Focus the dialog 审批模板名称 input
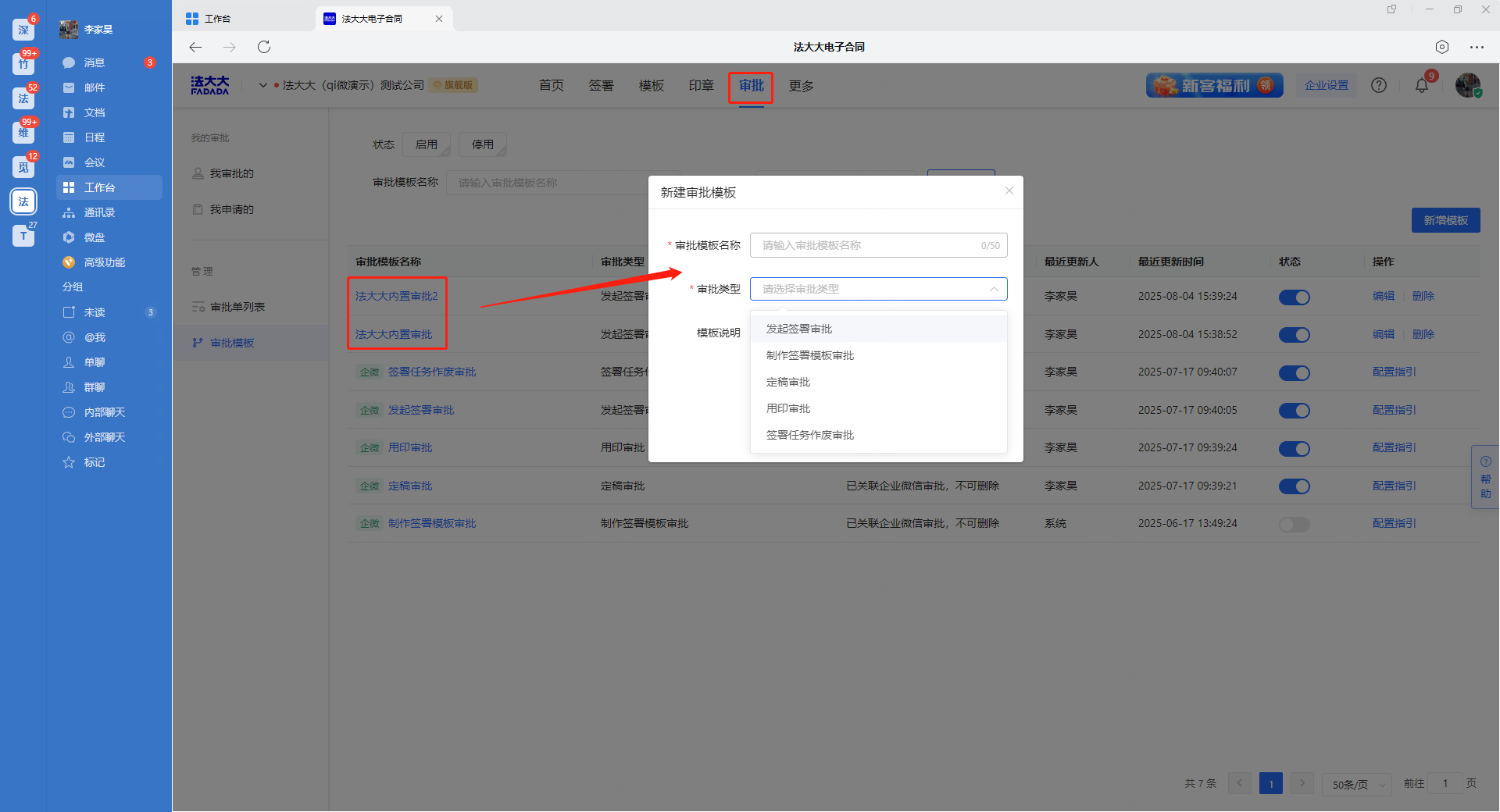 pos(879,245)
